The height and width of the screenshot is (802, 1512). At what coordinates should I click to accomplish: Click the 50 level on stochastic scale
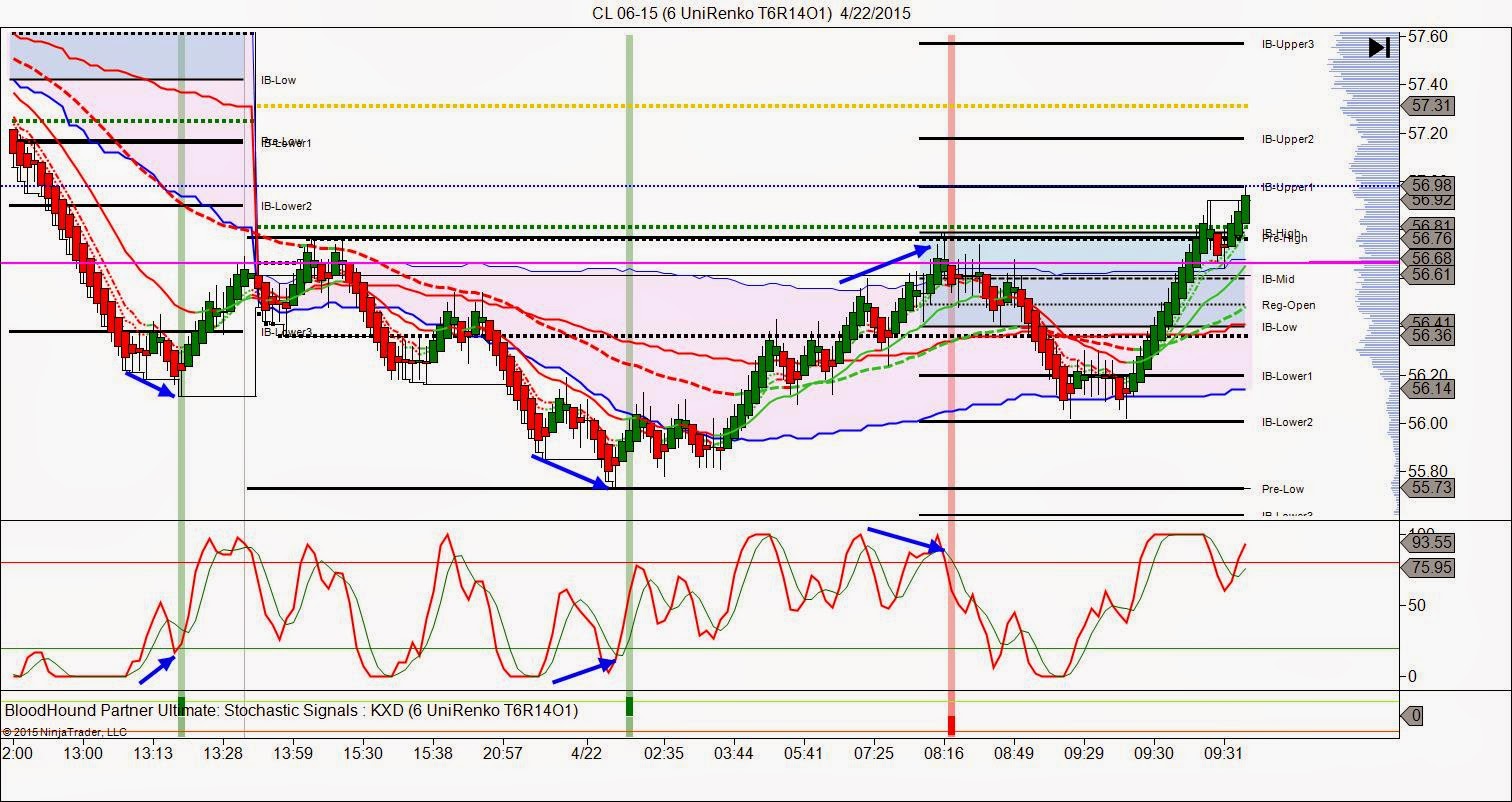tap(1416, 605)
